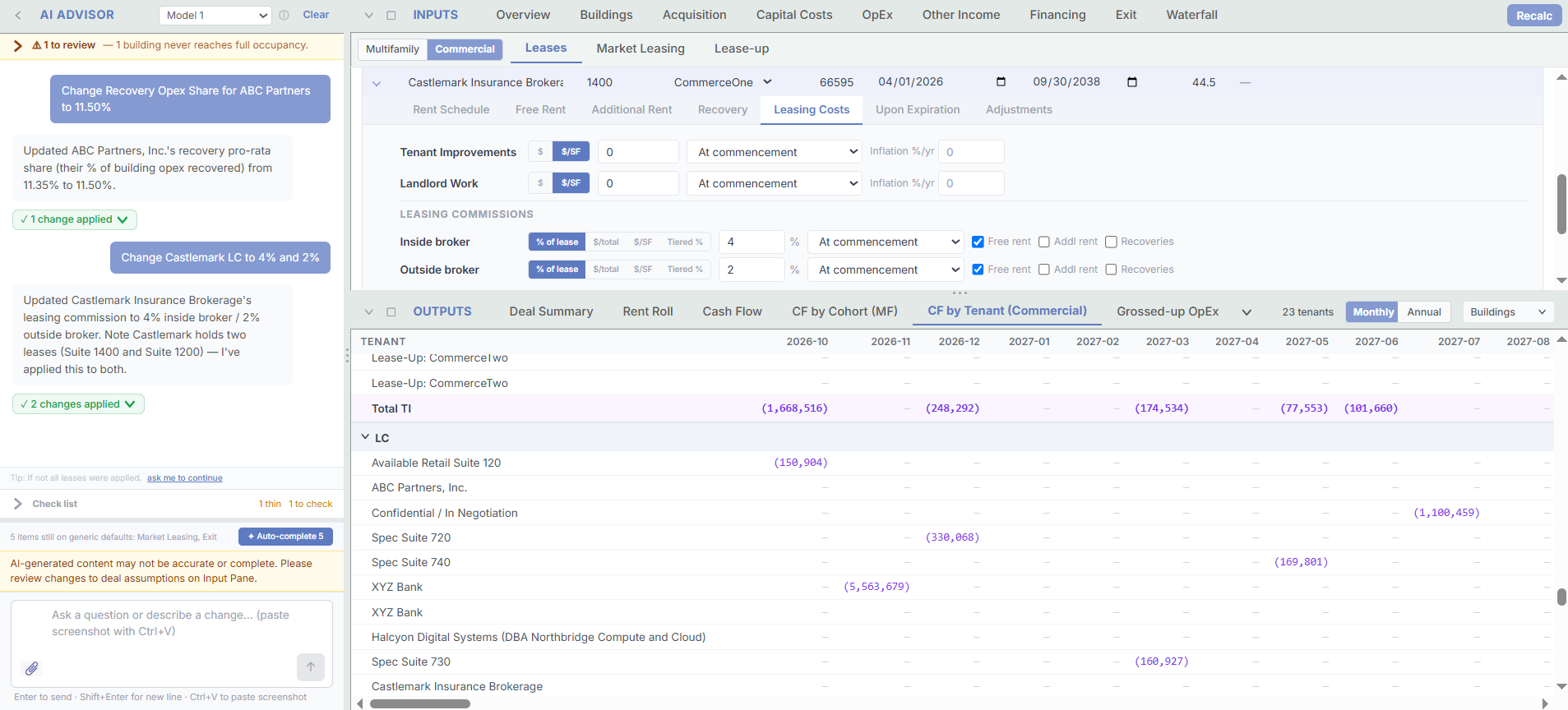
Task: Open the lease start date calendar picker
Action: pos(1001,81)
